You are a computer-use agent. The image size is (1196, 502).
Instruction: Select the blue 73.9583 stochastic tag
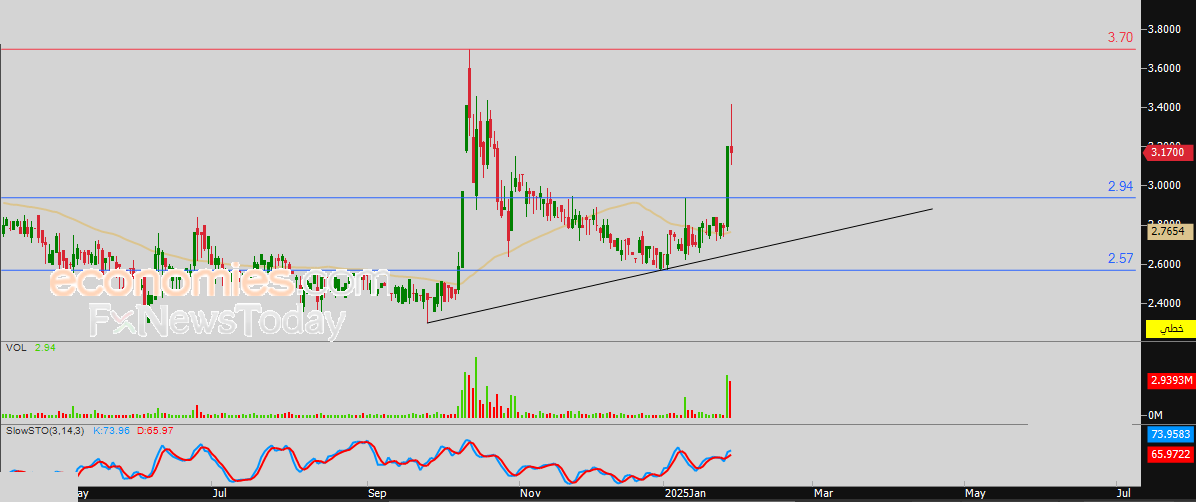pyautogui.click(x=1169, y=436)
